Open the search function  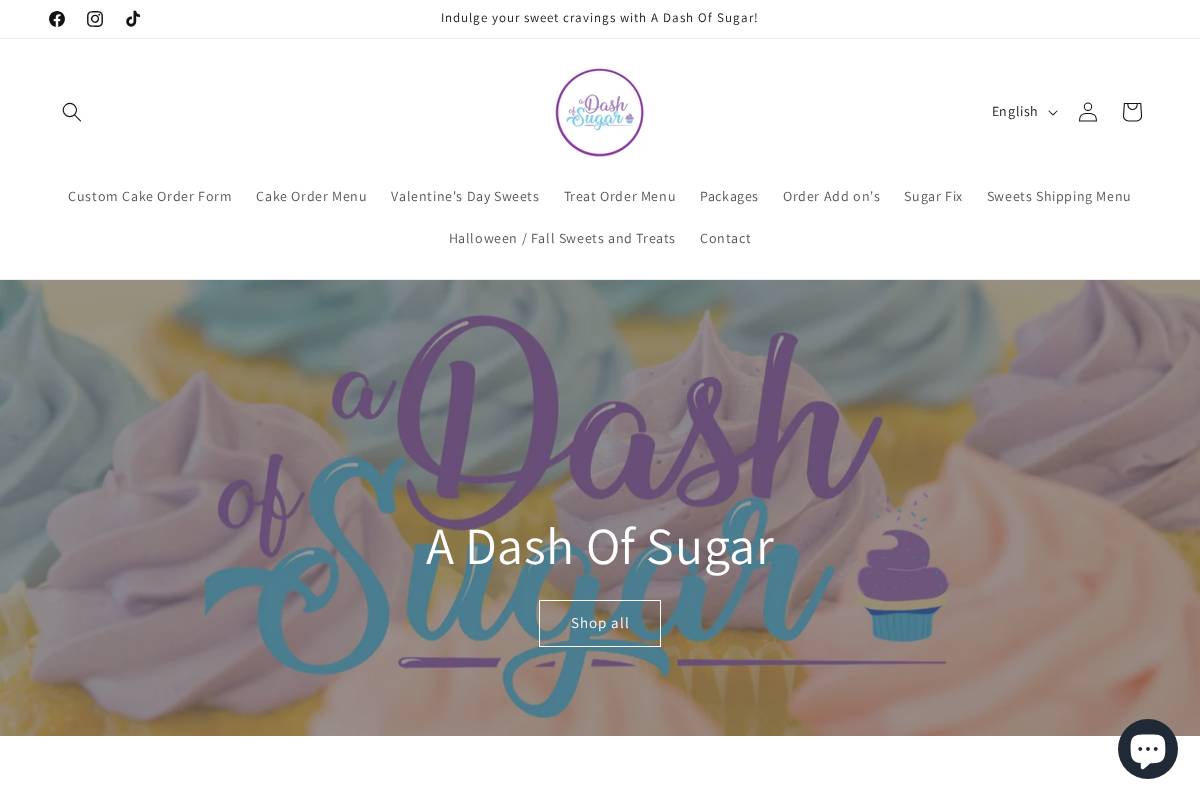click(x=72, y=112)
